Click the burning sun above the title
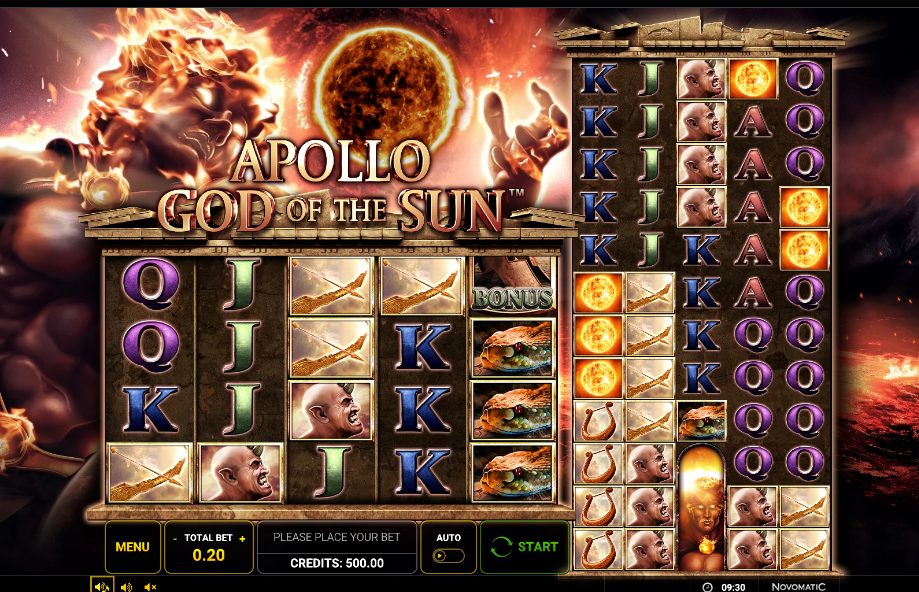The image size is (919, 592). 387,82
